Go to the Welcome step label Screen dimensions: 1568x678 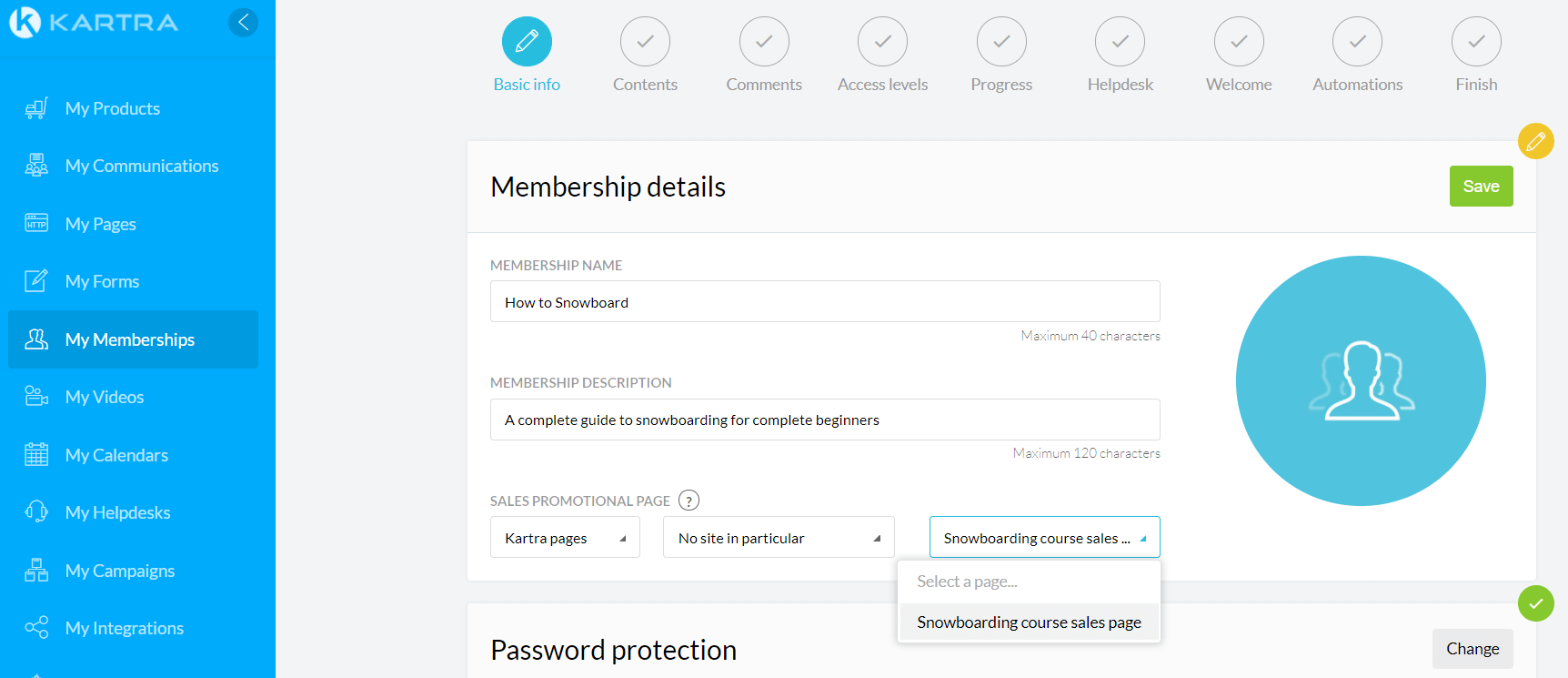(1239, 85)
